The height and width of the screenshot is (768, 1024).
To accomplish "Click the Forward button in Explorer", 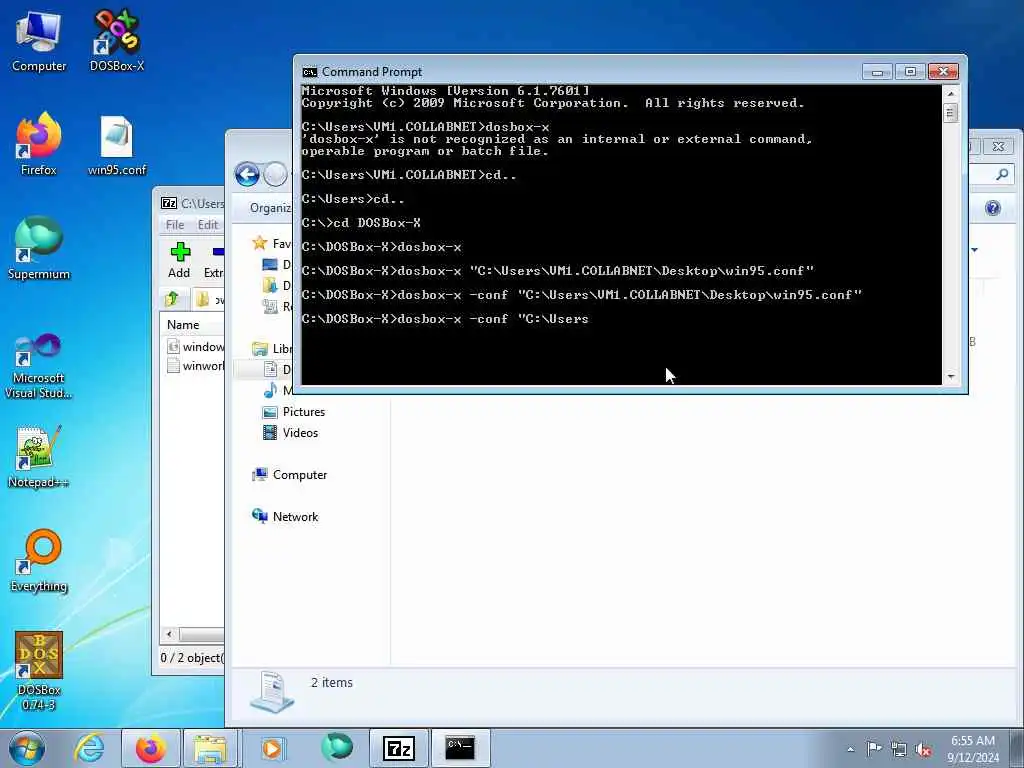I will coord(276,174).
